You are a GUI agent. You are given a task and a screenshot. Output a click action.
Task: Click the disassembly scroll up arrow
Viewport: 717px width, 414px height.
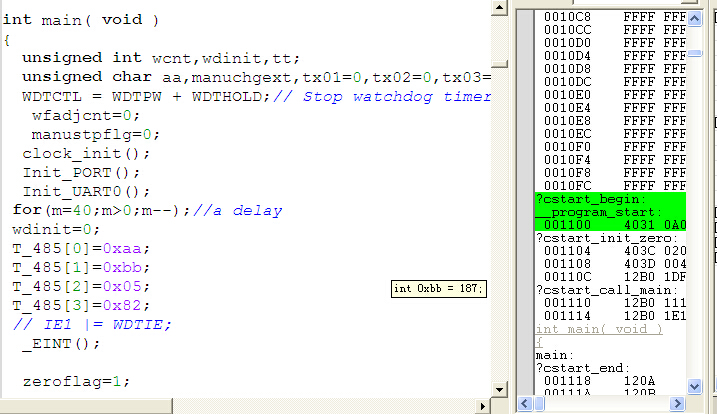[x=695, y=19]
